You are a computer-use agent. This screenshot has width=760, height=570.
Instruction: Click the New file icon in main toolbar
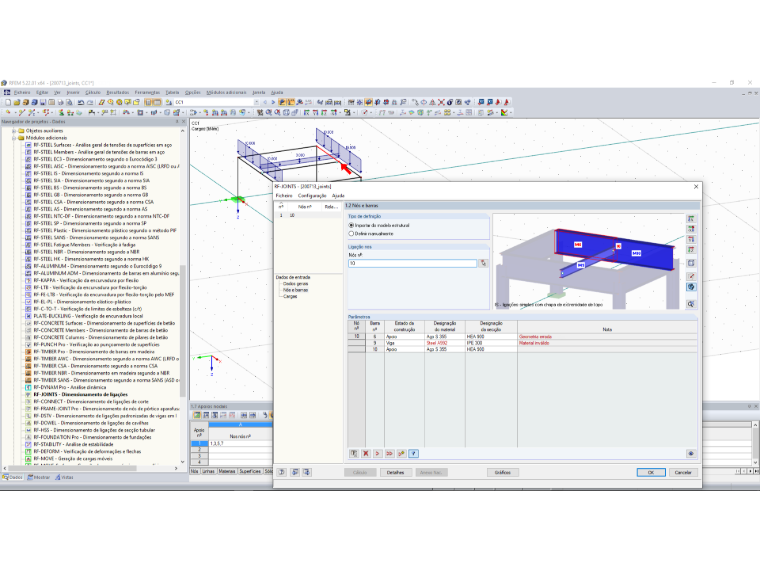coord(8,102)
